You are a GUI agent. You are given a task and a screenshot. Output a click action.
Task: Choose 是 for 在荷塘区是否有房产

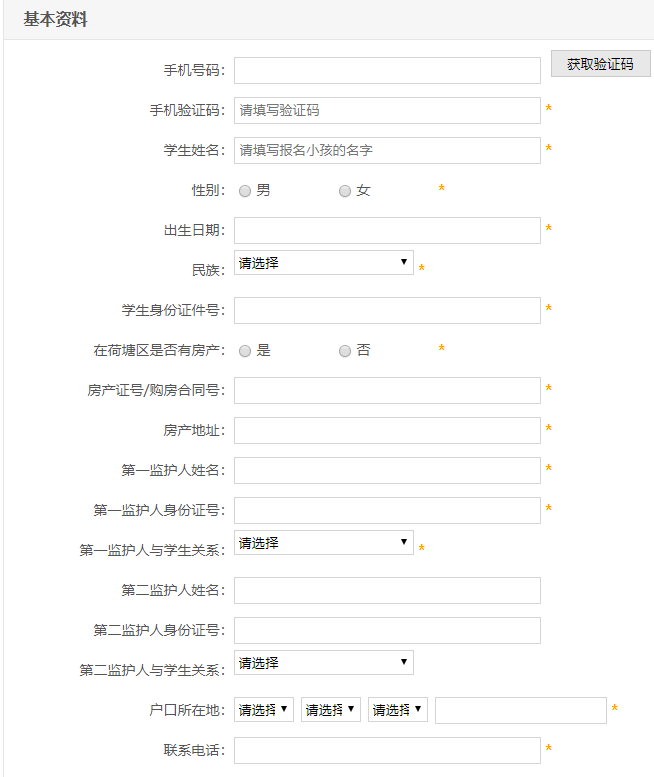click(x=245, y=351)
